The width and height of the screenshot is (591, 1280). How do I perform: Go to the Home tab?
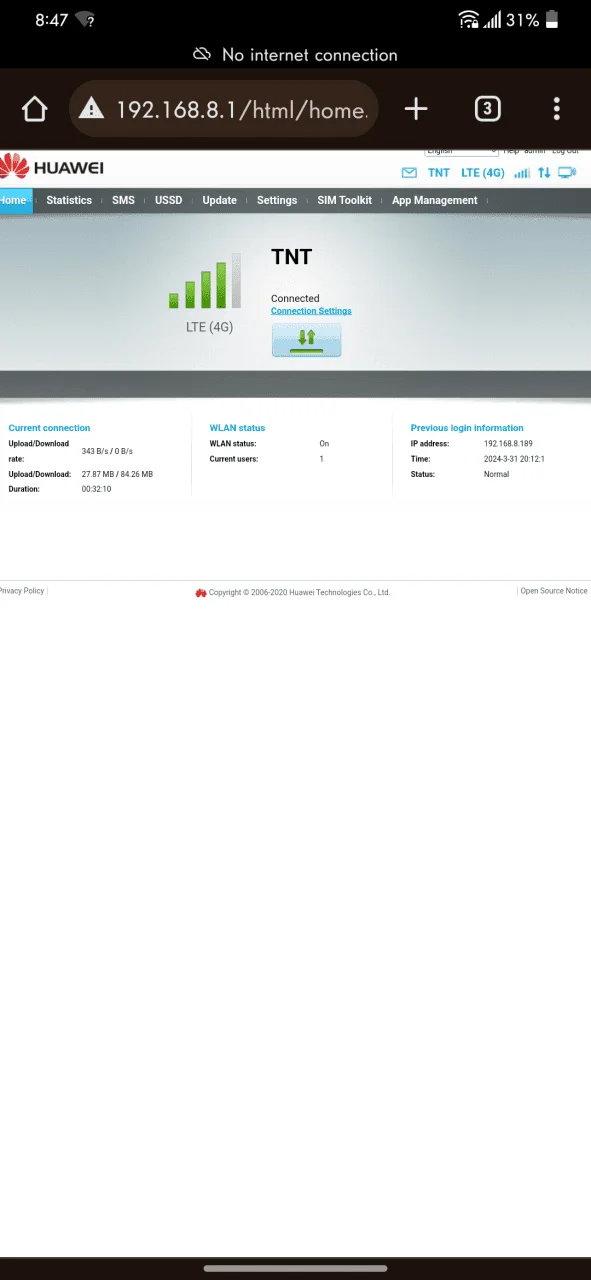coord(14,200)
